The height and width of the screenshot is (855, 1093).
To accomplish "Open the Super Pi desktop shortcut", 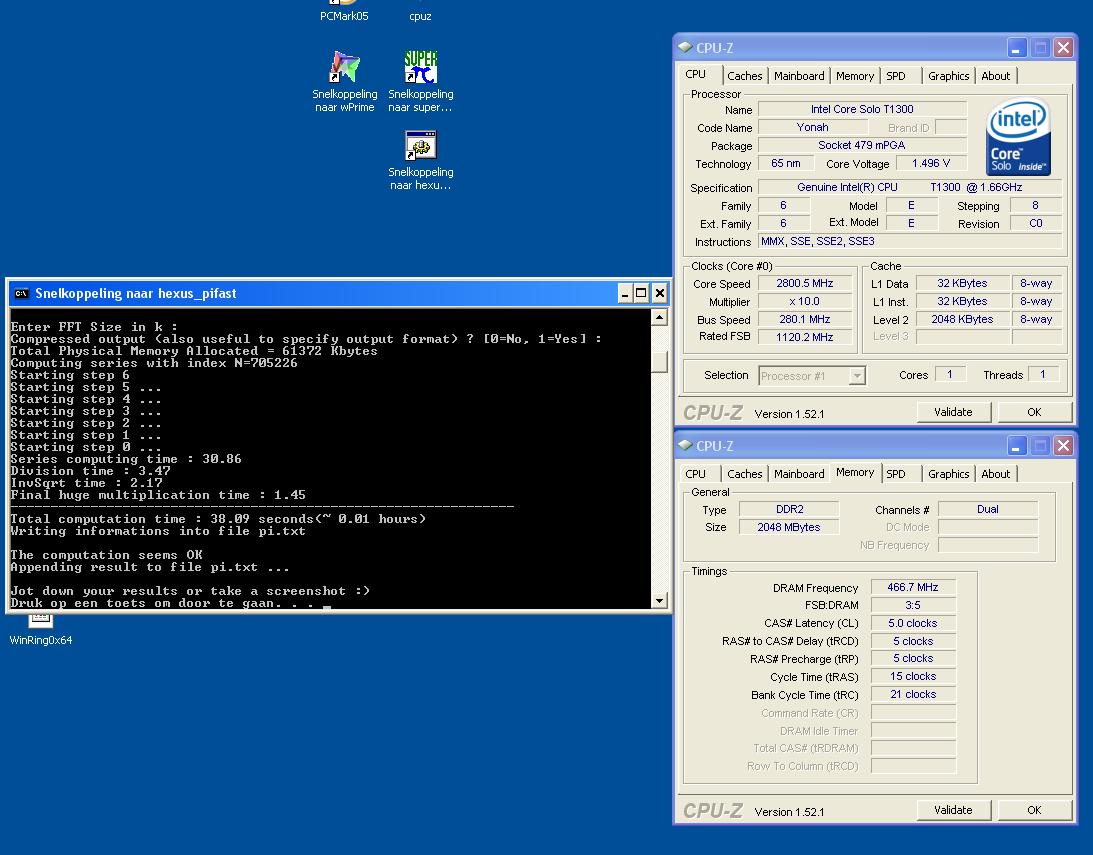I will [x=420, y=81].
